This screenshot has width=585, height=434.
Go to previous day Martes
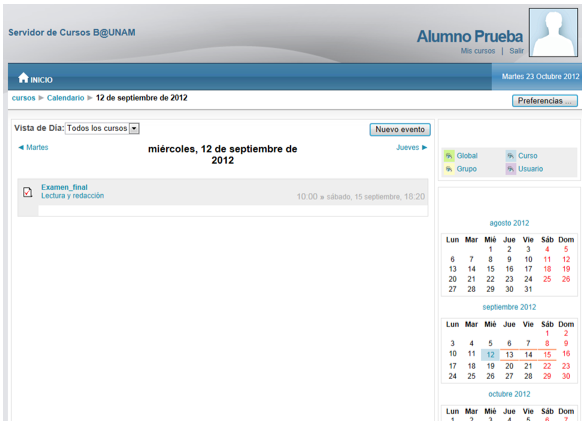pyautogui.click(x=33, y=147)
